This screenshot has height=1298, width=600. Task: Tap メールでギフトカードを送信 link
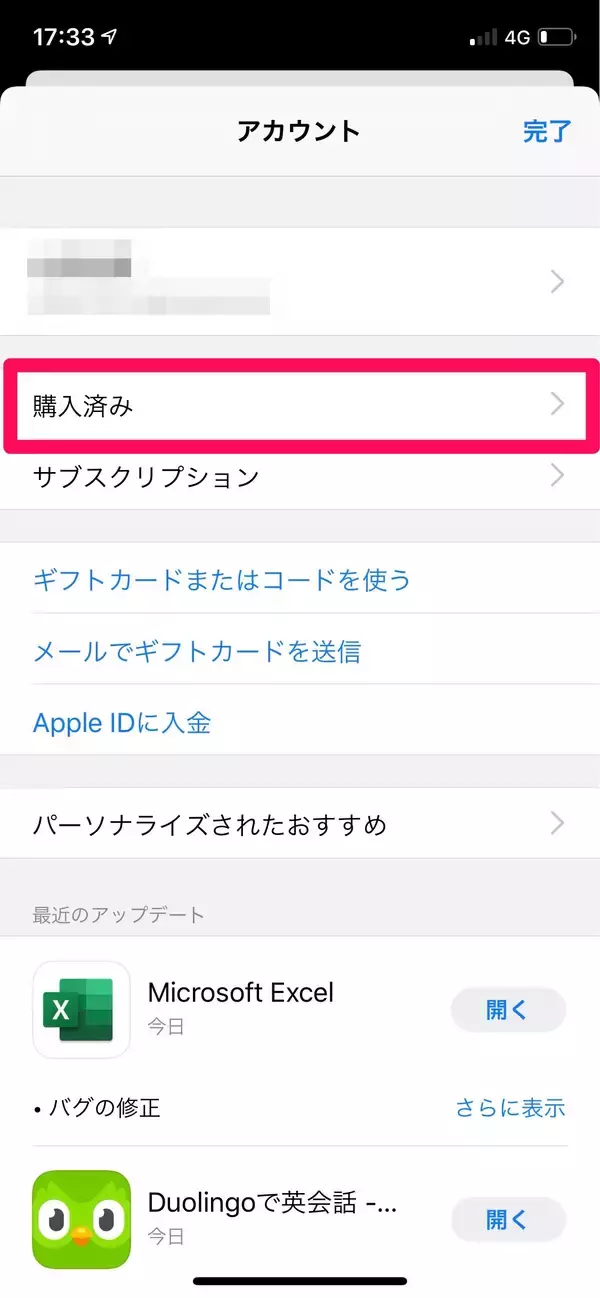pyautogui.click(x=197, y=652)
